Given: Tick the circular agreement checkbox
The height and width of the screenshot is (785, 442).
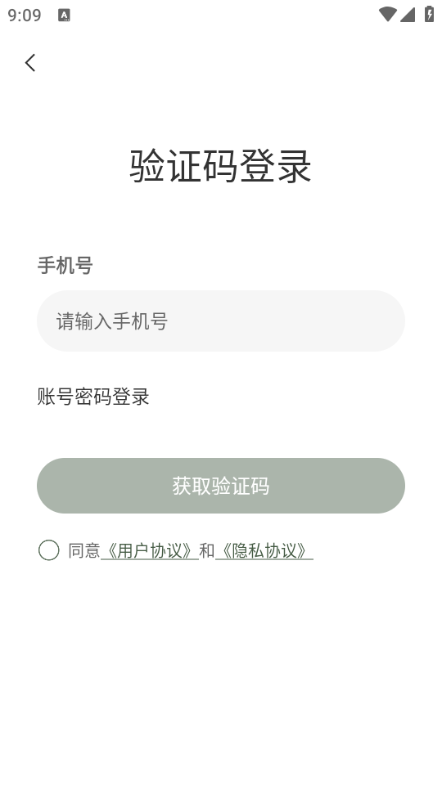Looking at the screenshot, I should [x=49, y=550].
